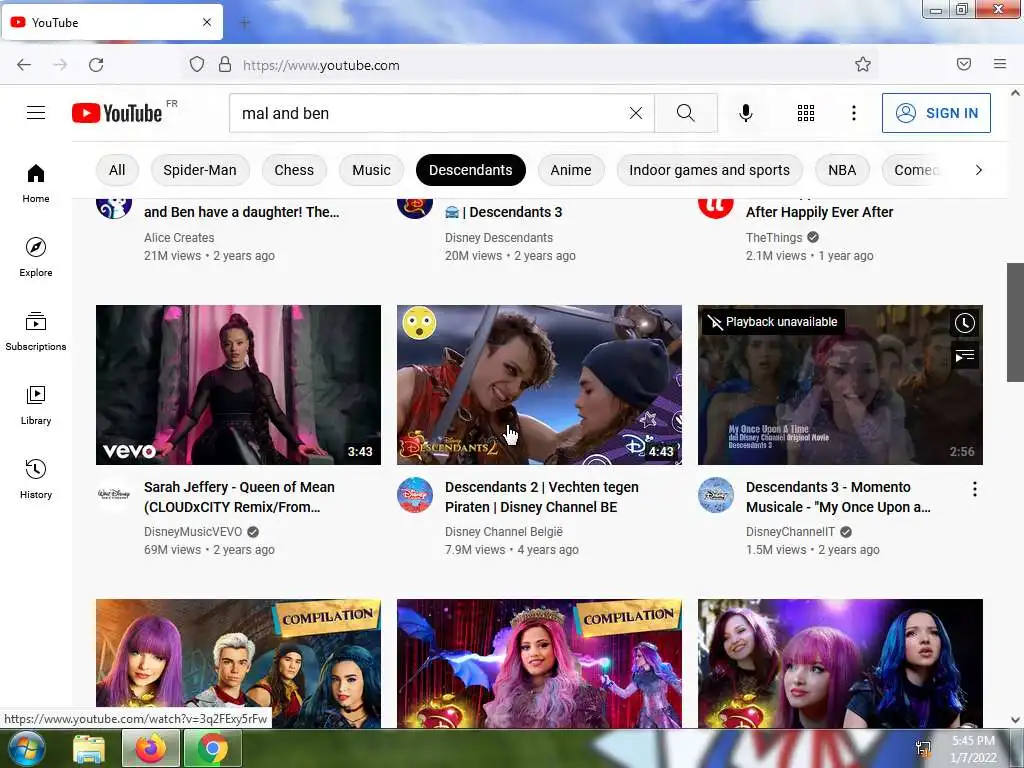This screenshot has width=1024, height=768.
Task: Click the page vertical scrollbar thumb
Action: (x=1015, y=322)
